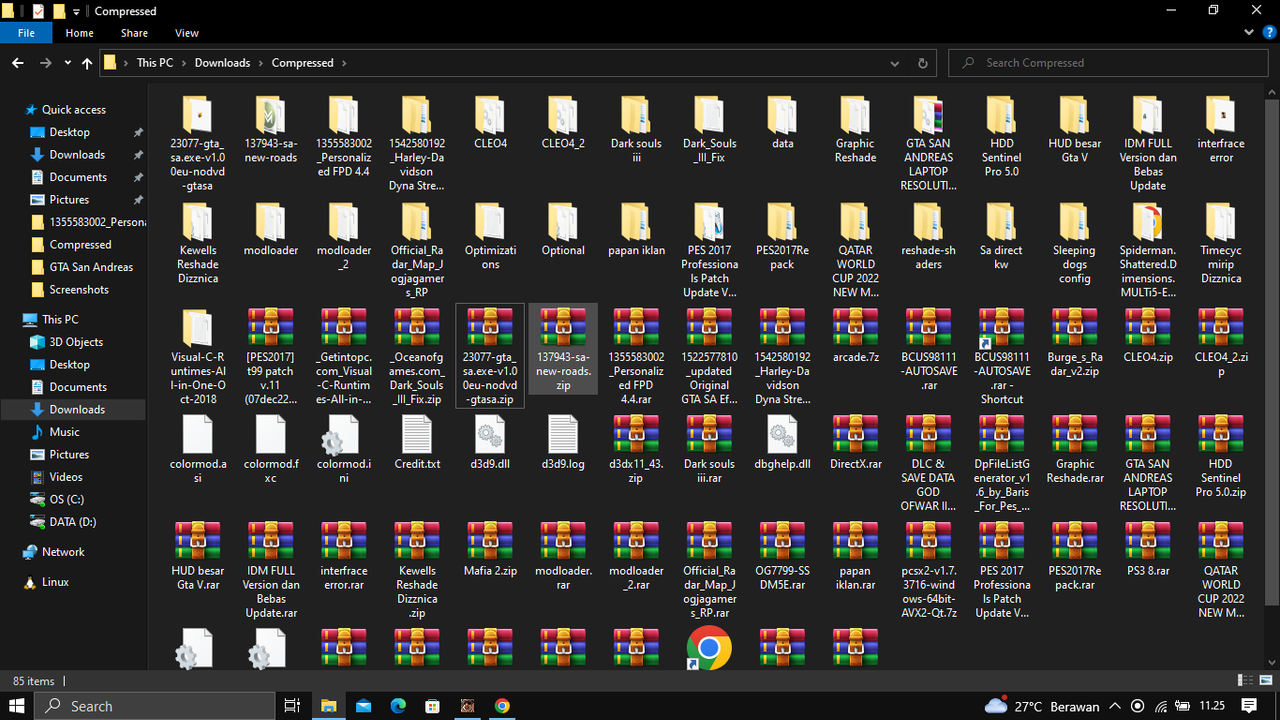
Task: Select the CLEO4.zip archive
Action: (x=1148, y=337)
